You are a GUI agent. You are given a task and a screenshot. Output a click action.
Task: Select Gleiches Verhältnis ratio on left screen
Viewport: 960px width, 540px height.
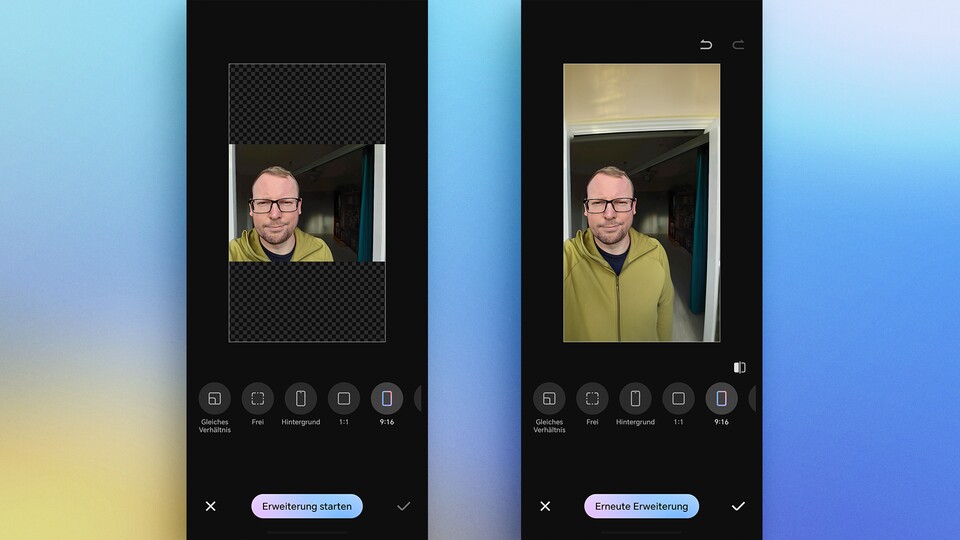point(214,399)
